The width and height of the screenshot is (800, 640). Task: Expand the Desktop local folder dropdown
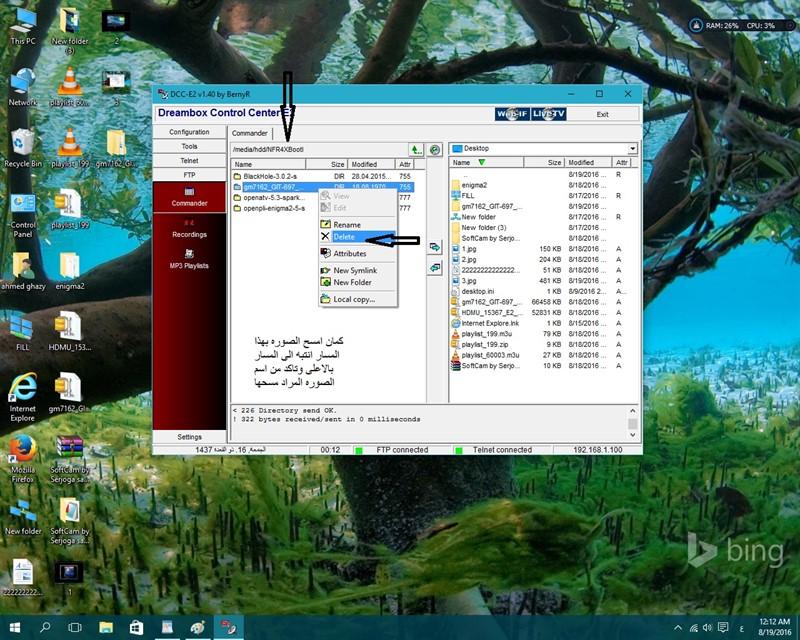[x=633, y=149]
